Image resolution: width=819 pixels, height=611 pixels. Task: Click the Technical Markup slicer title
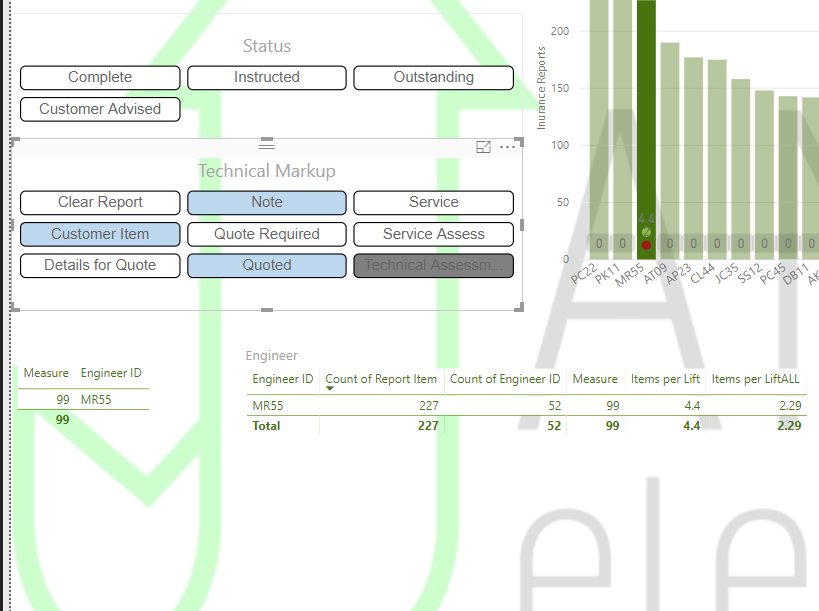pos(267,171)
